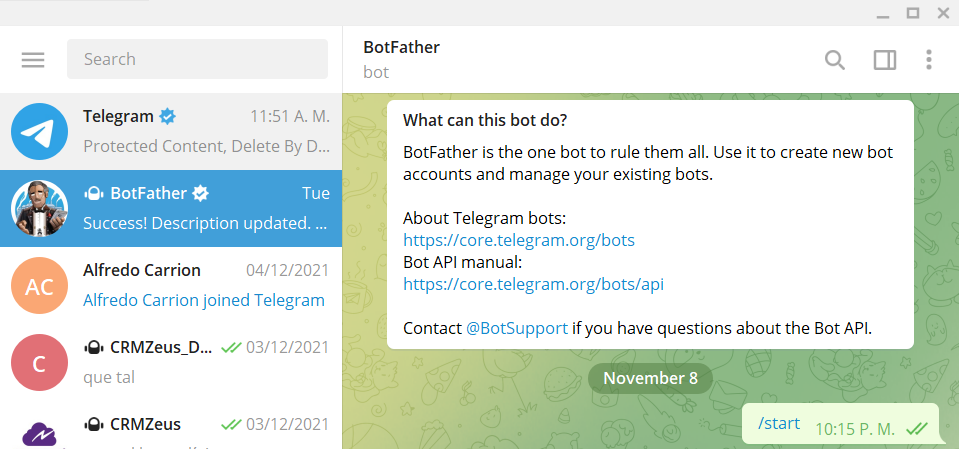
Task: Click the verified badge next to BotFather
Action: [x=200, y=193]
